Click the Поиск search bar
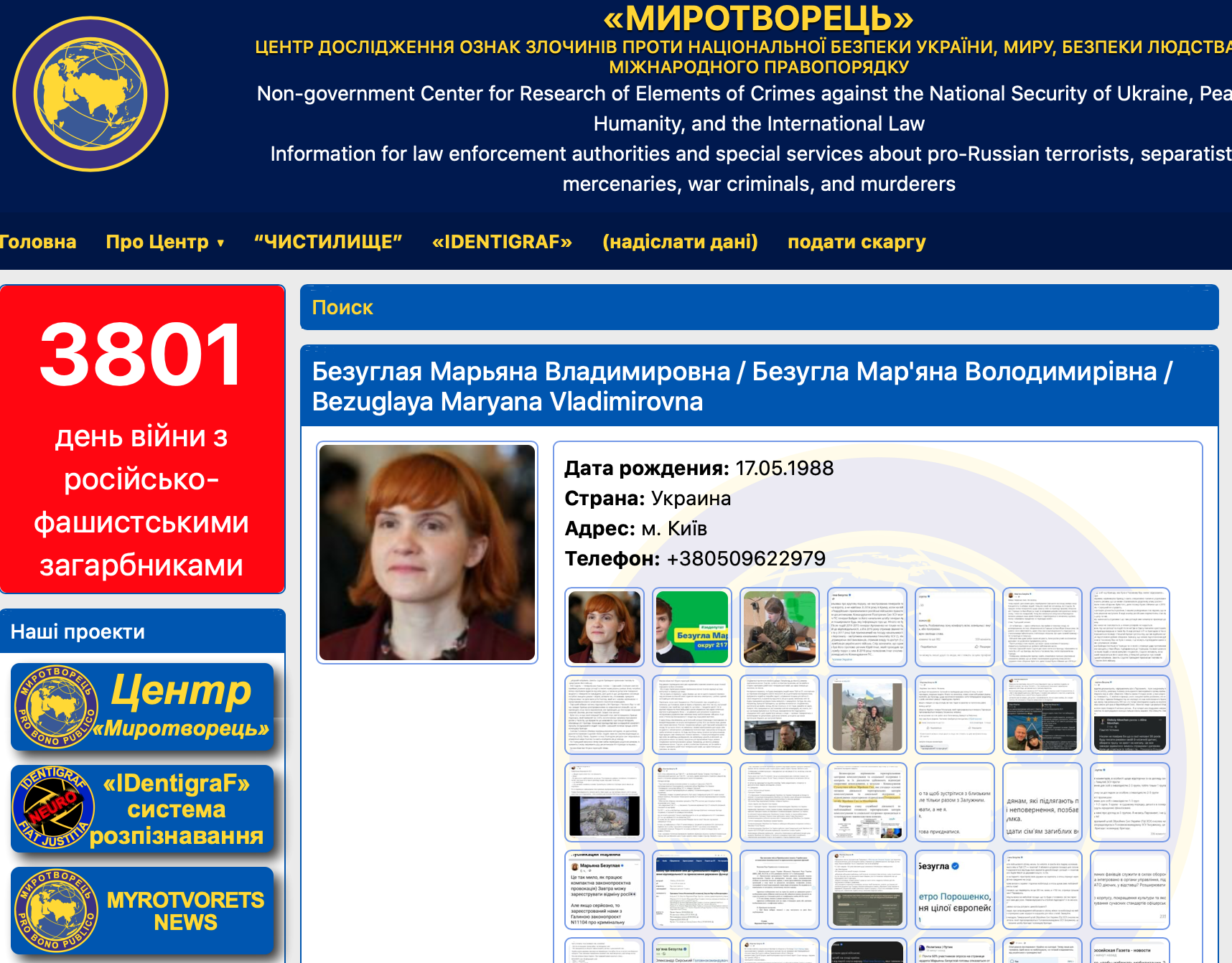 click(759, 308)
